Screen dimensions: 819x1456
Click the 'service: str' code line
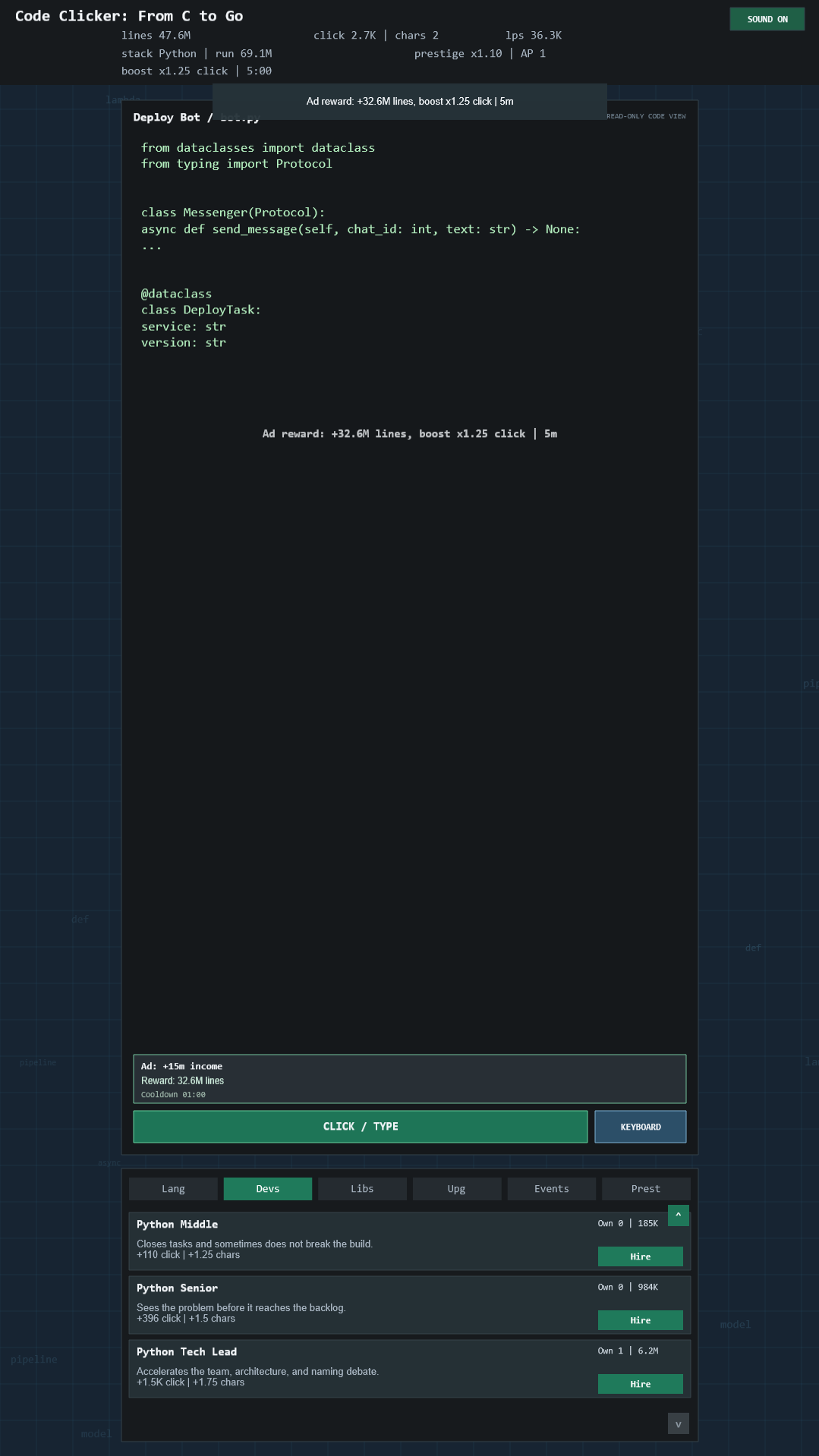184,326
